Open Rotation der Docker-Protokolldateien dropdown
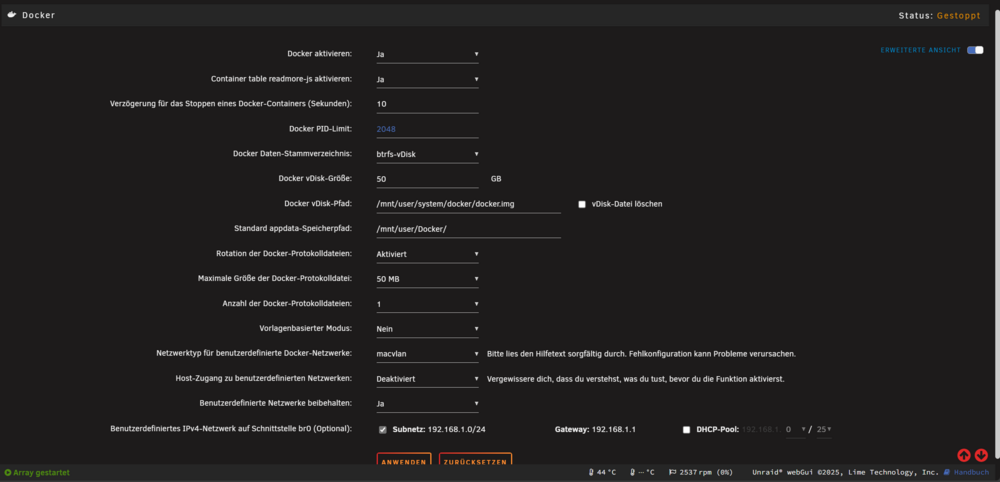 click(x=427, y=254)
